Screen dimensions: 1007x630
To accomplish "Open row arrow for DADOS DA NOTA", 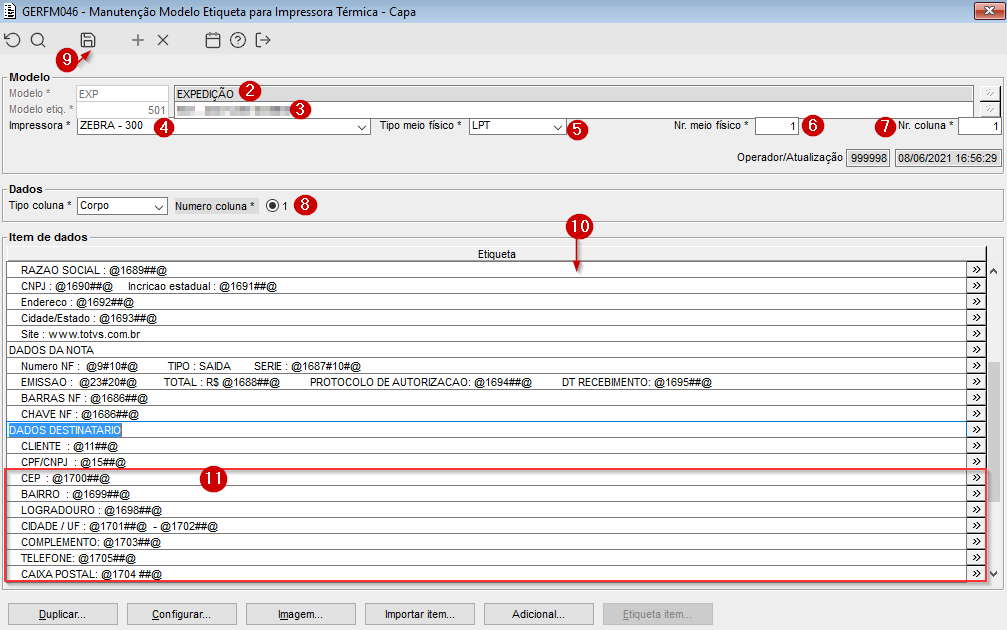I will [x=976, y=350].
